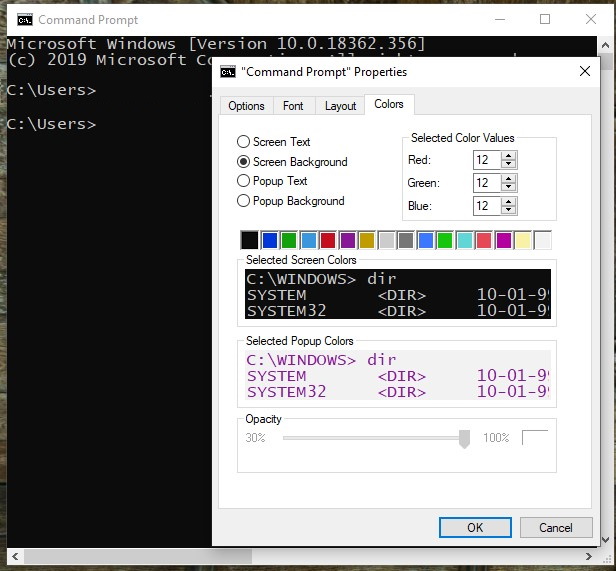616x571 pixels.
Task: Pick the light blue swatch beside dark green
Action: (308, 241)
